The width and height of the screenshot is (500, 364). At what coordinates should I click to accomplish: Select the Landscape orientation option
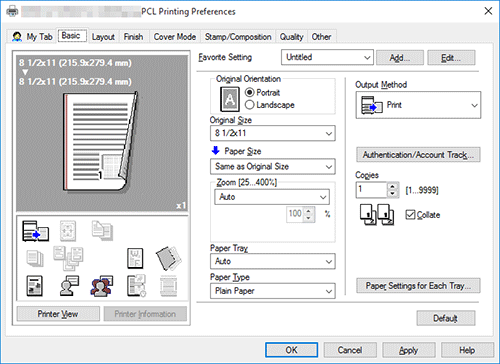(270, 105)
